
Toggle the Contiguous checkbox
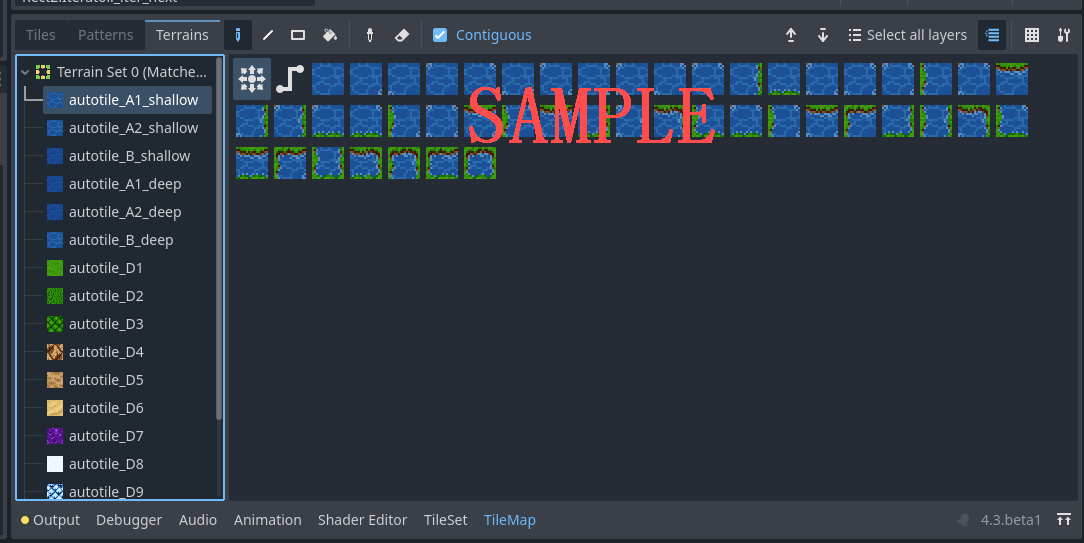point(440,35)
